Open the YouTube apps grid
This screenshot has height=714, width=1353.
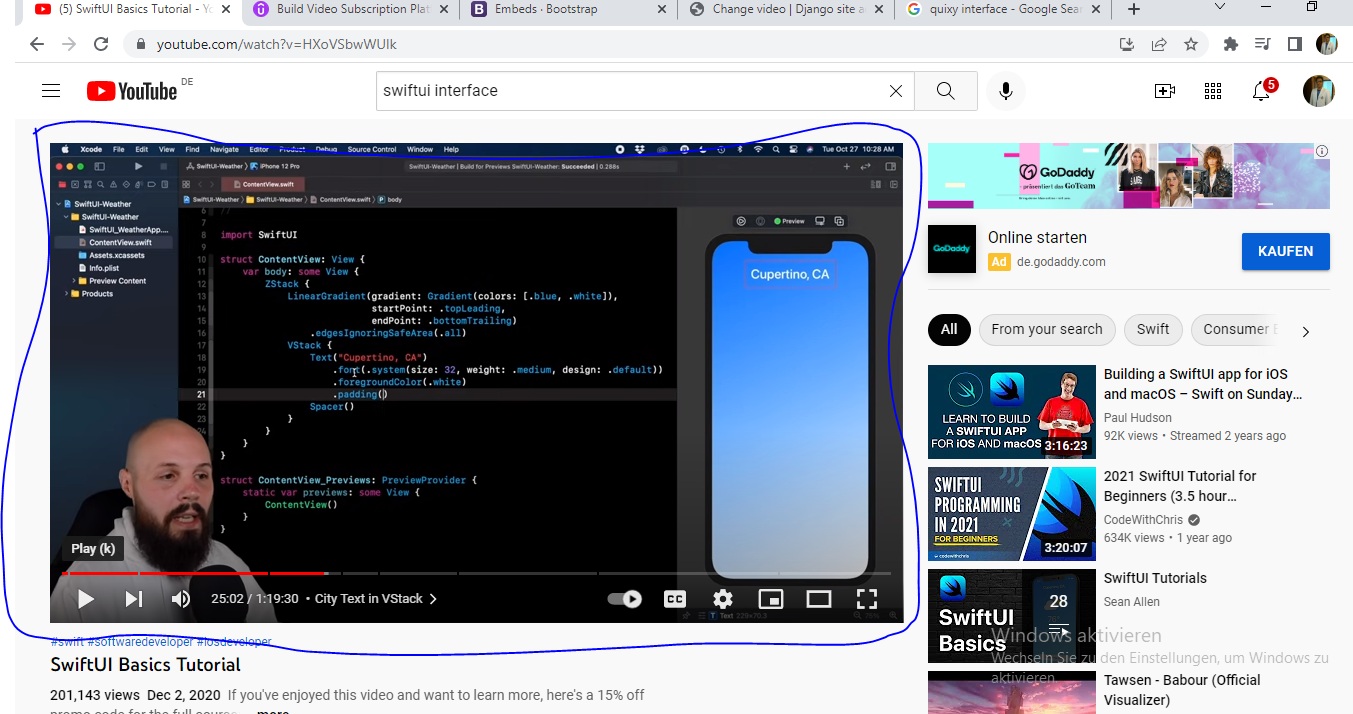(x=1213, y=91)
